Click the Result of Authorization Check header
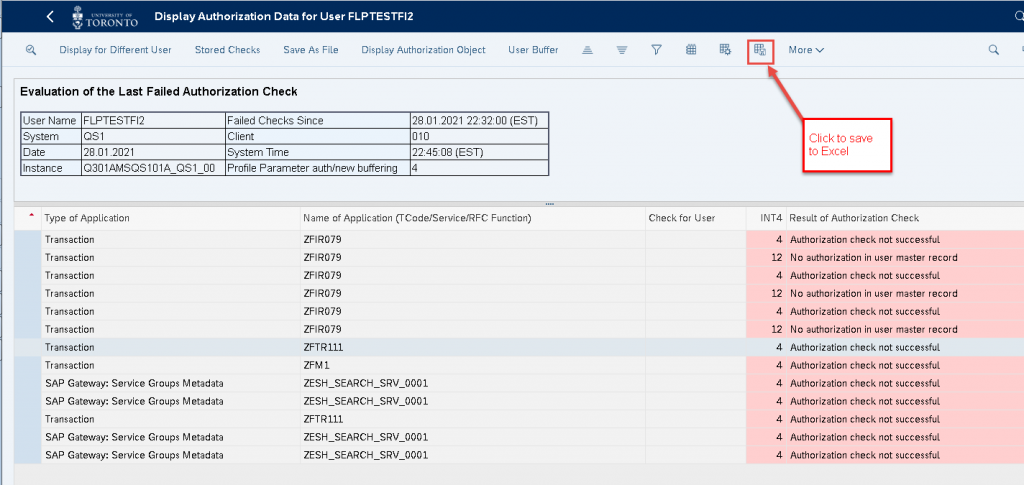This screenshot has height=485, width=1024. click(854, 218)
